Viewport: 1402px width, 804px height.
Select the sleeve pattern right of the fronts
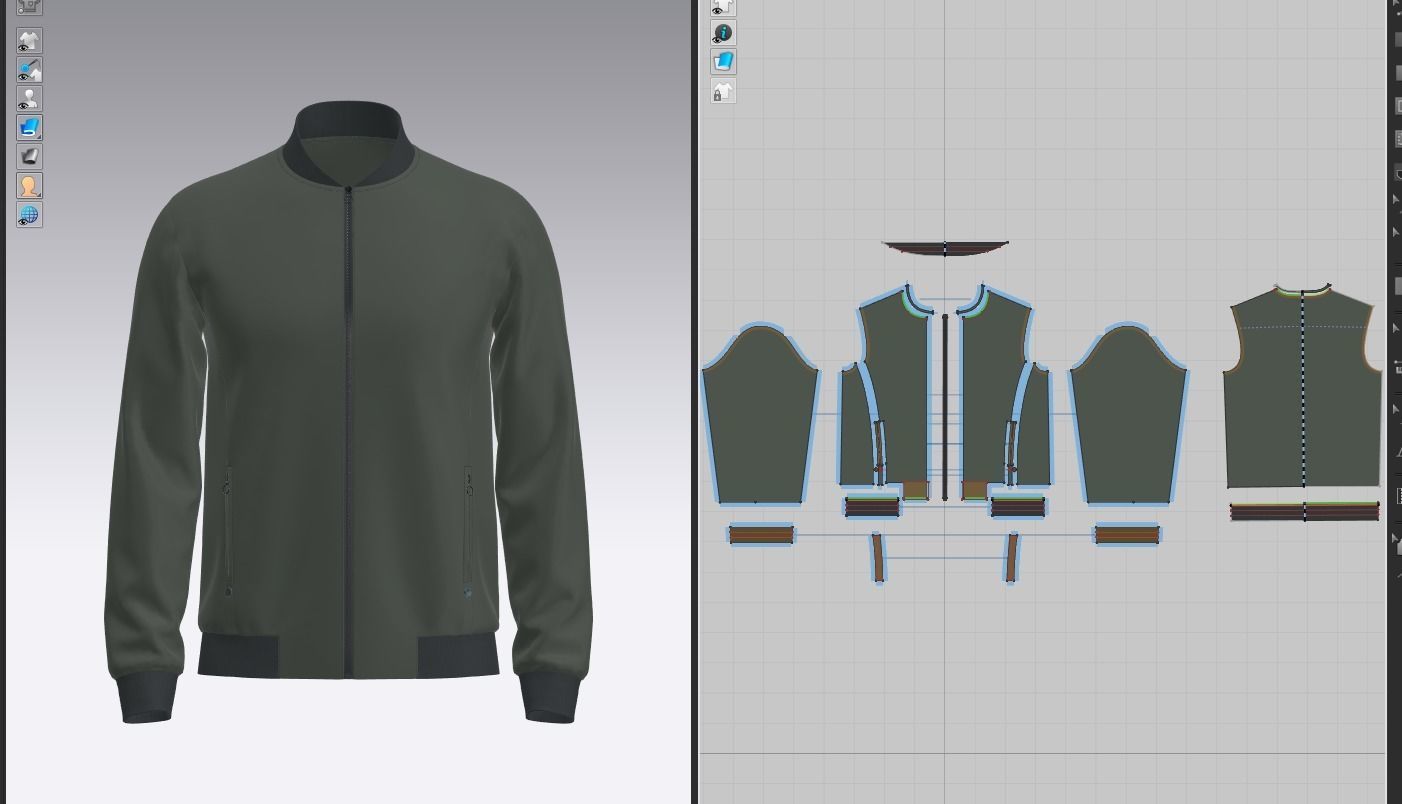1128,415
